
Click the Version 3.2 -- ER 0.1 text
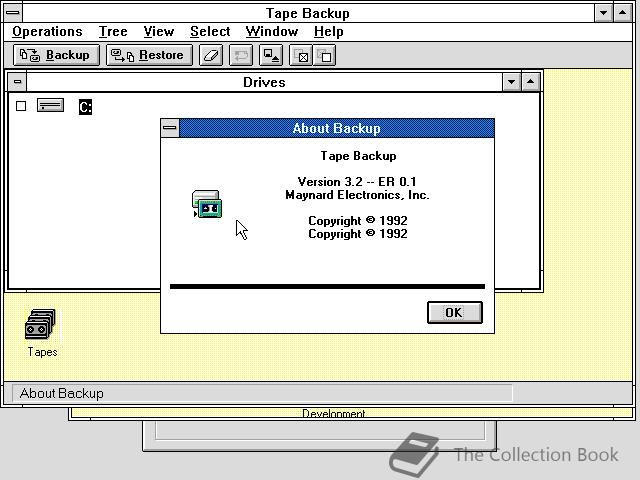click(357, 182)
